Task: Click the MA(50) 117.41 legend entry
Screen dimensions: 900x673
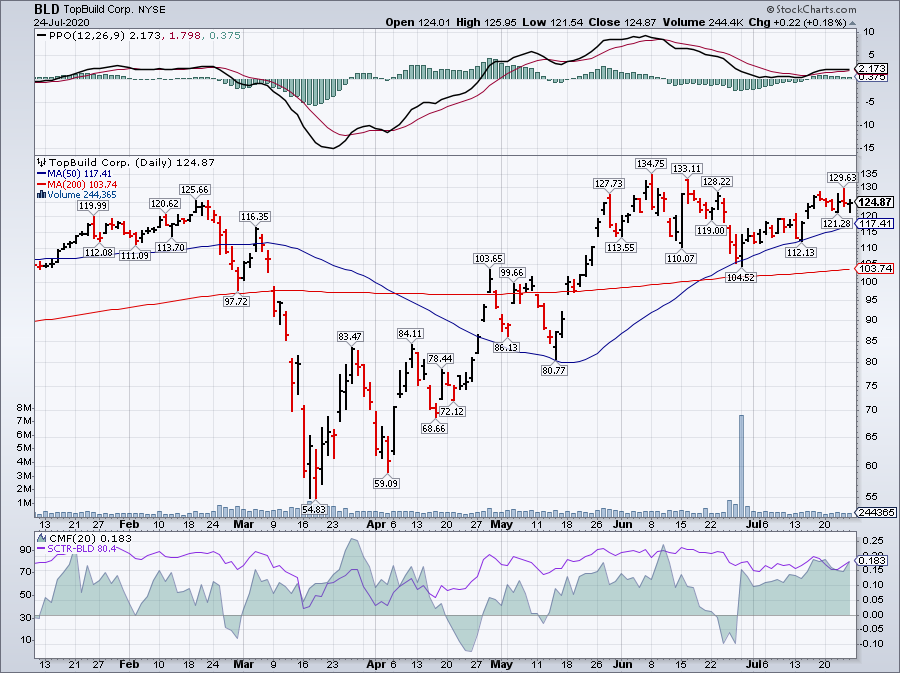Action: [x=74, y=173]
